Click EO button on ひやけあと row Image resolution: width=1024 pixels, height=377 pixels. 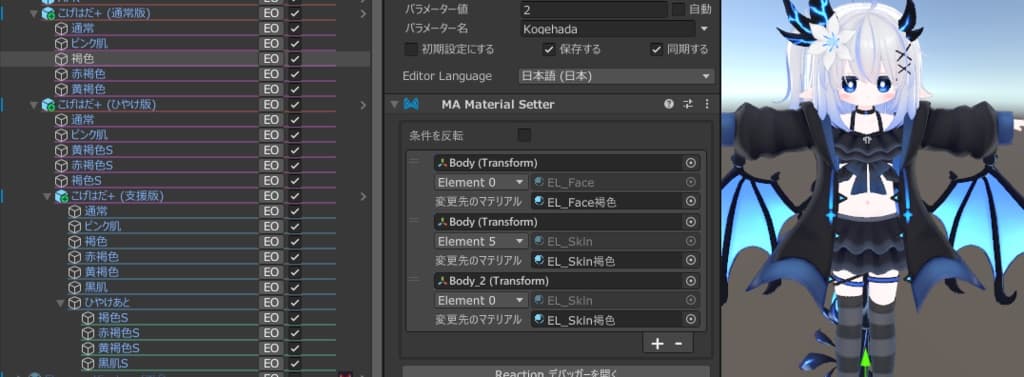click(x=272, y=303)
